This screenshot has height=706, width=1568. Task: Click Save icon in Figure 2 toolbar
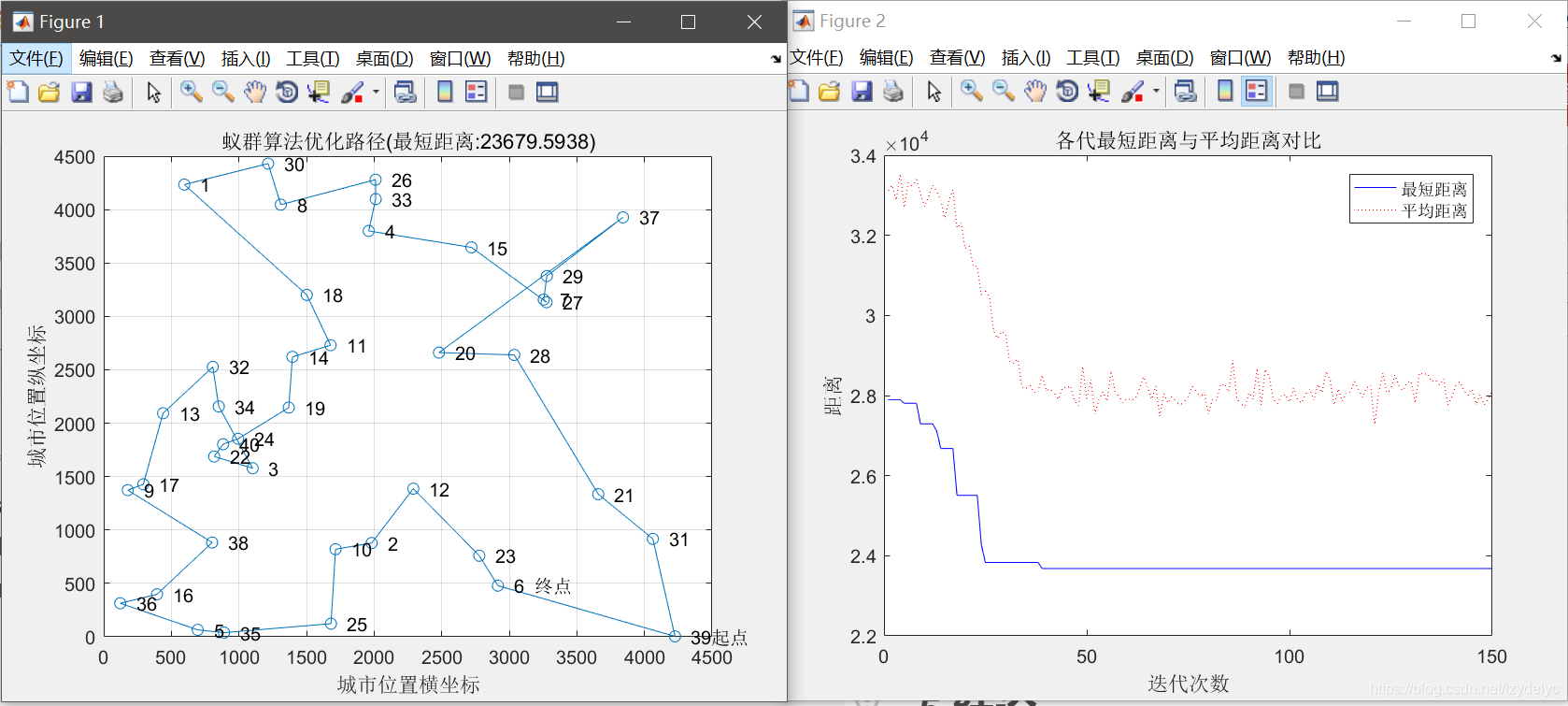[x=862, y=91]
